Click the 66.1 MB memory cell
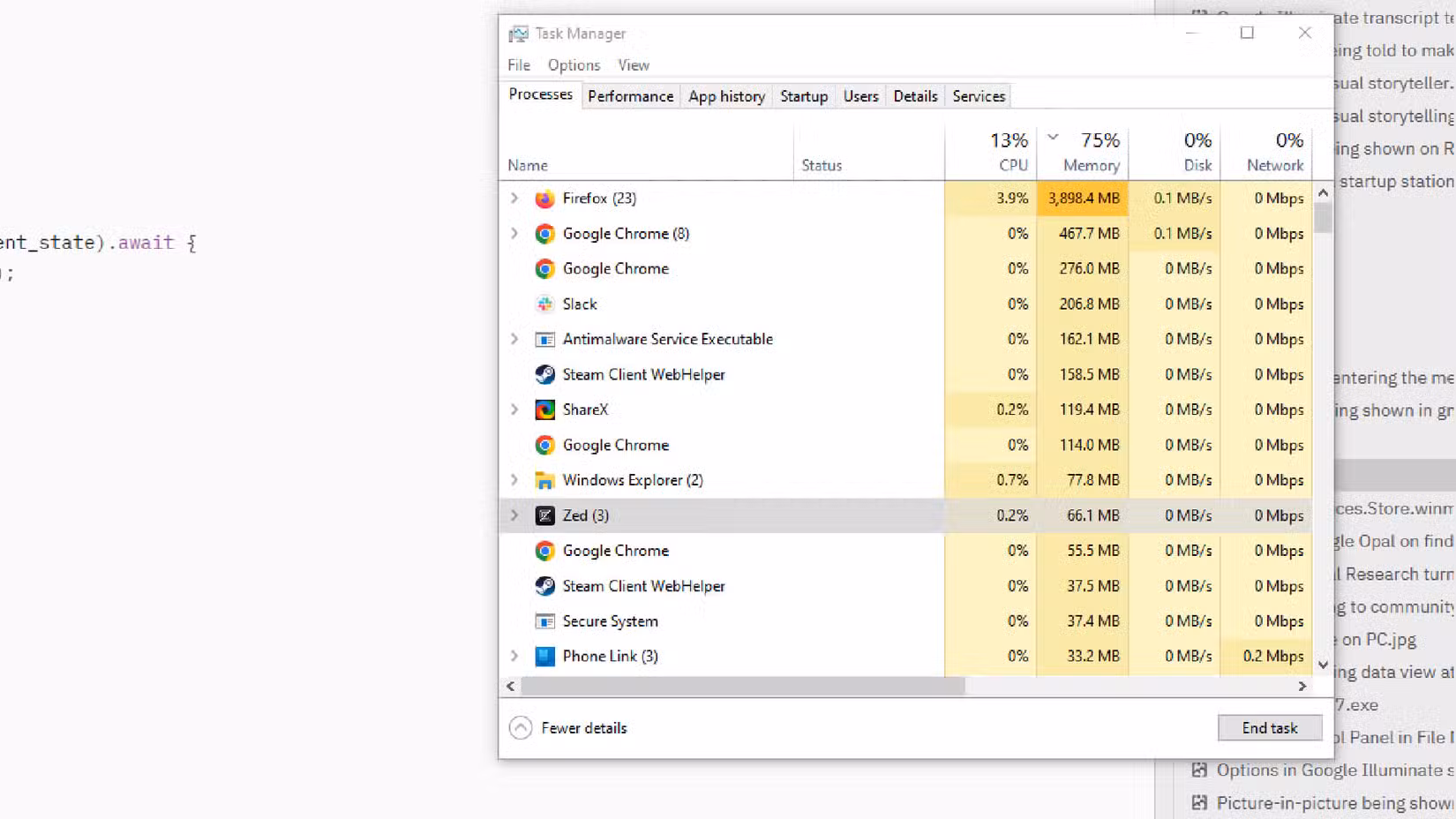Screen dimensions: 1456x819 point(1083,516)
